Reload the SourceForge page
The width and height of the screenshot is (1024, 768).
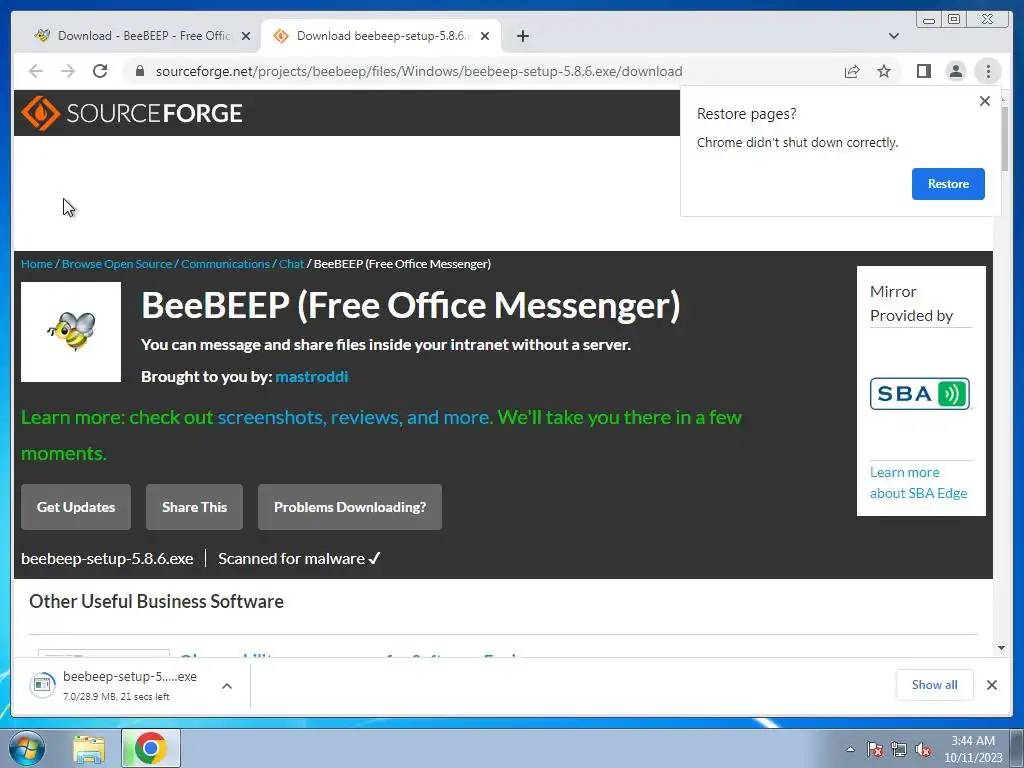coord(100,71)
